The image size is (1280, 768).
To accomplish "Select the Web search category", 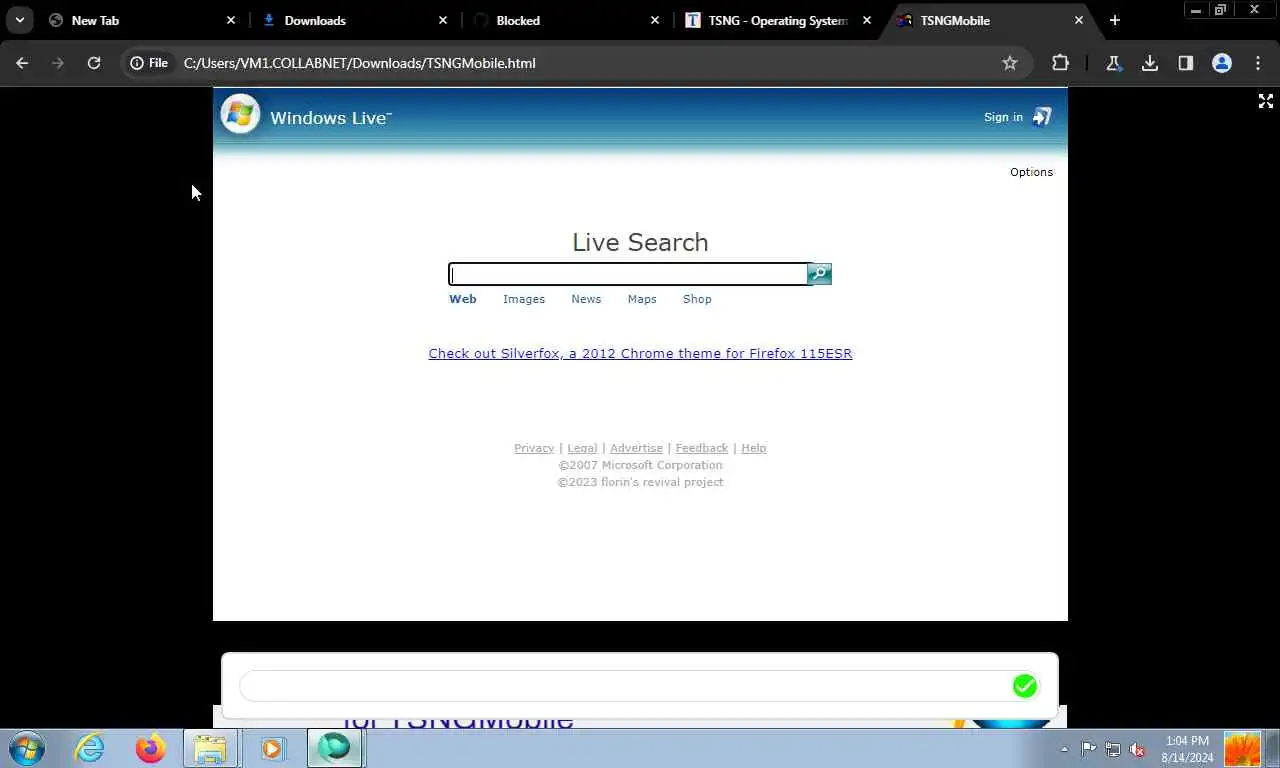I will (463, 299).
